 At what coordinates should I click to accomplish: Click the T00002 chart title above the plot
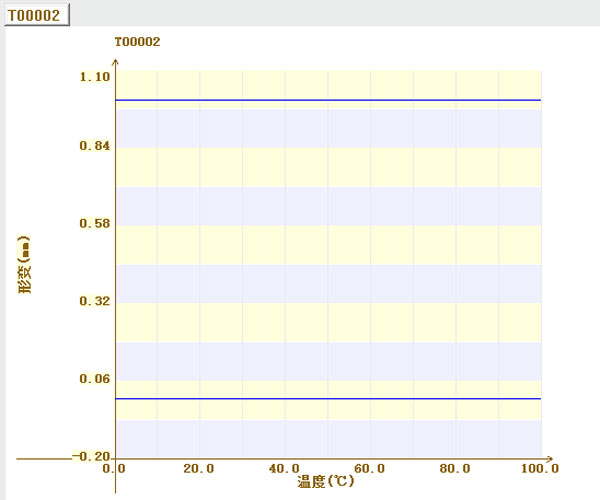click(x=138, y=42)
